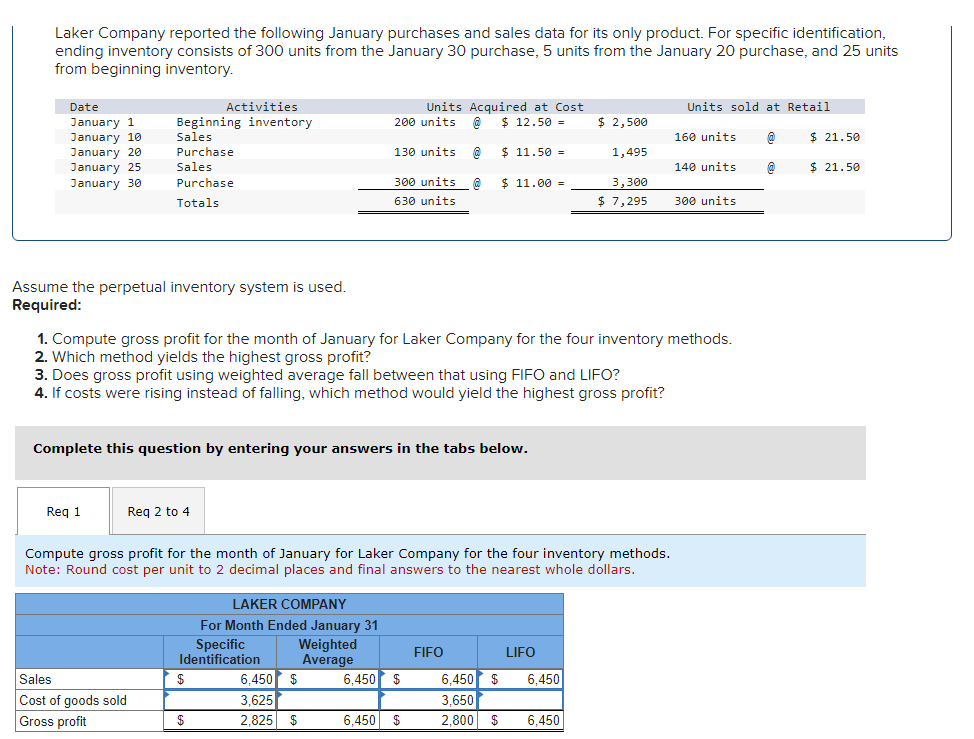Click the Cost of goods sold row label

73,700
